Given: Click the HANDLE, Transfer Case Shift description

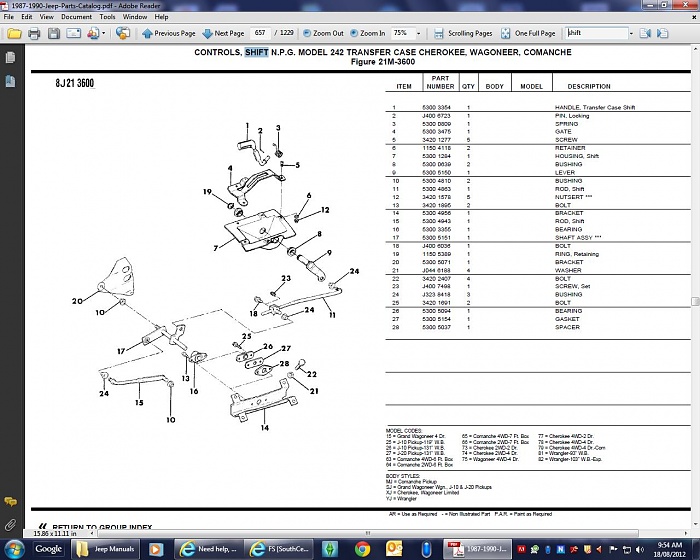Looking at the screenshot, I should click(x=595, y=108).
